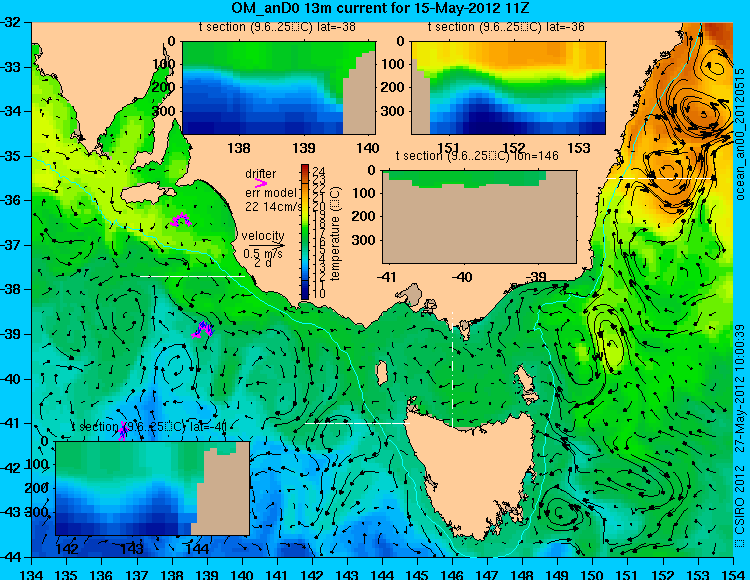Click the vertical 'ocean_an00_20120515' text

point(740,134)
